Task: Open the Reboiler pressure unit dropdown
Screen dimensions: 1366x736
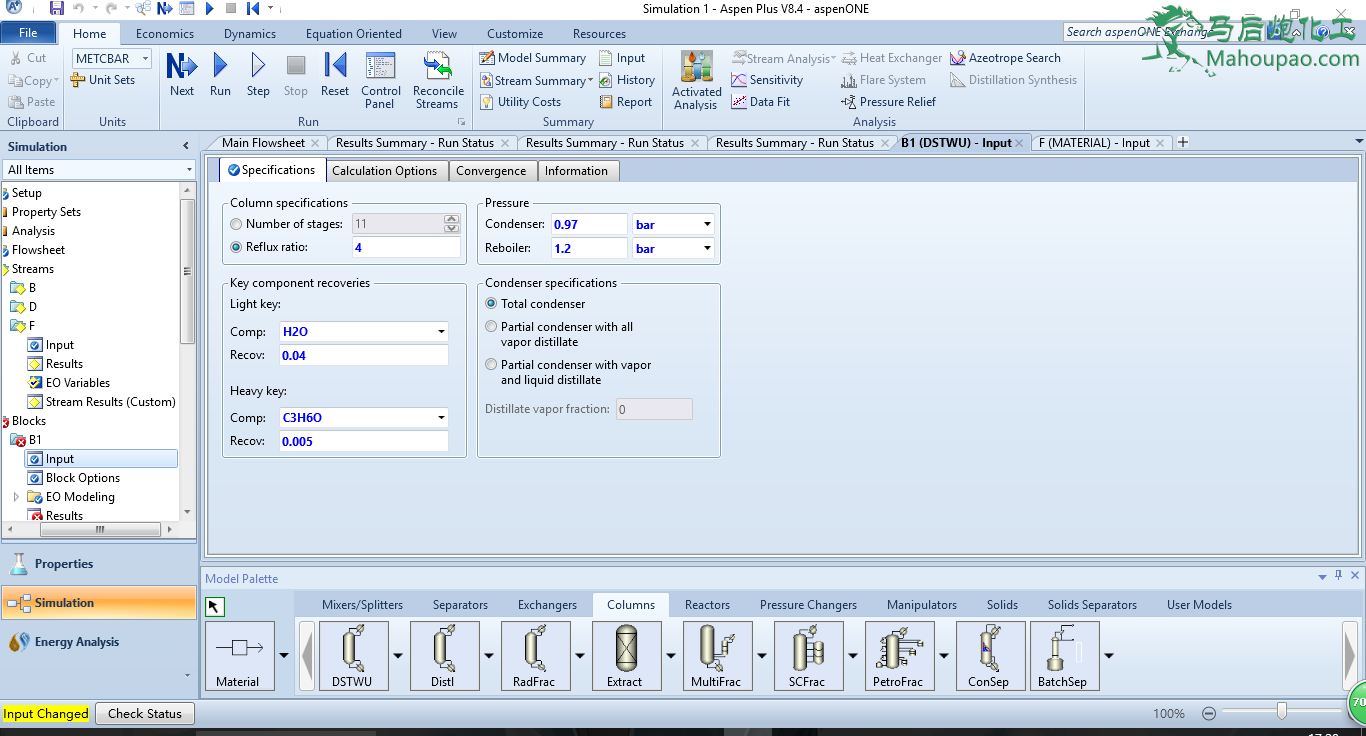Action: (x=707, y=248)
